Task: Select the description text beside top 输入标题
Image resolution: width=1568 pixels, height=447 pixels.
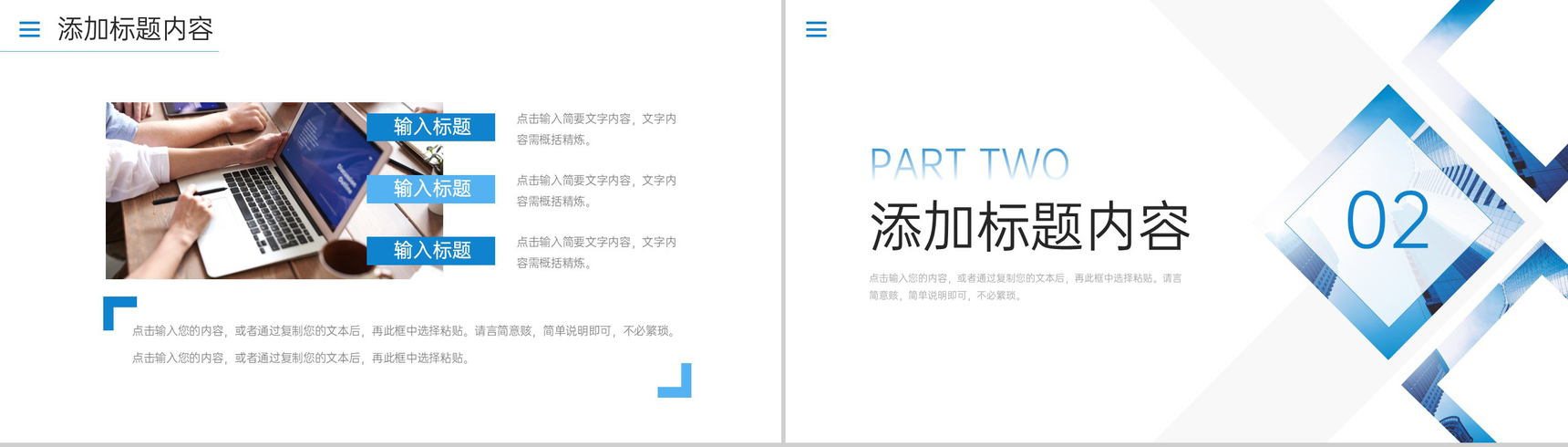Action: 596,129
